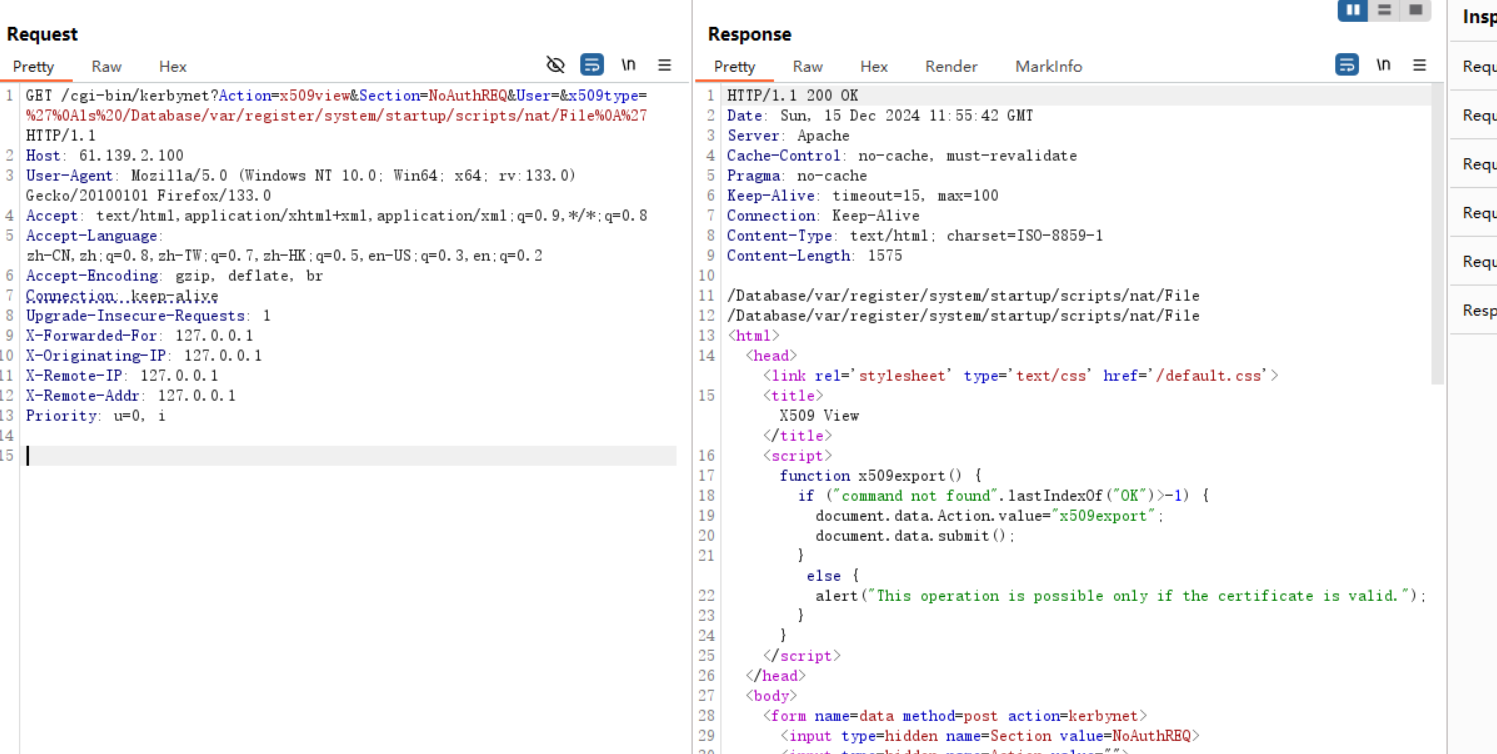Switch Response view to Raw tab
The width and height of the screenshot is (1497, 754).
[x=807, y=66]
